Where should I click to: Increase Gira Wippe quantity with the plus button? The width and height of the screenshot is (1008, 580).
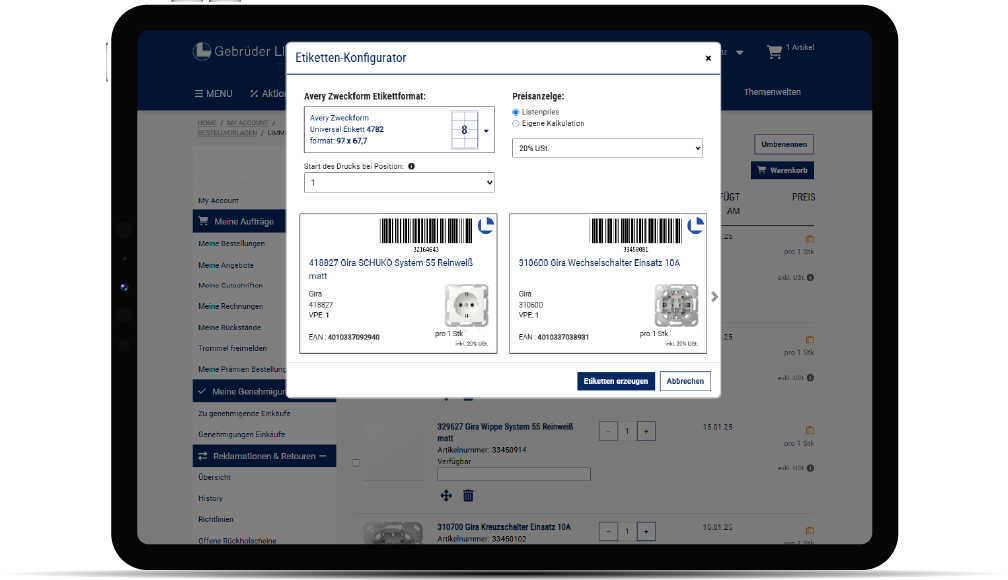point(646,431)
